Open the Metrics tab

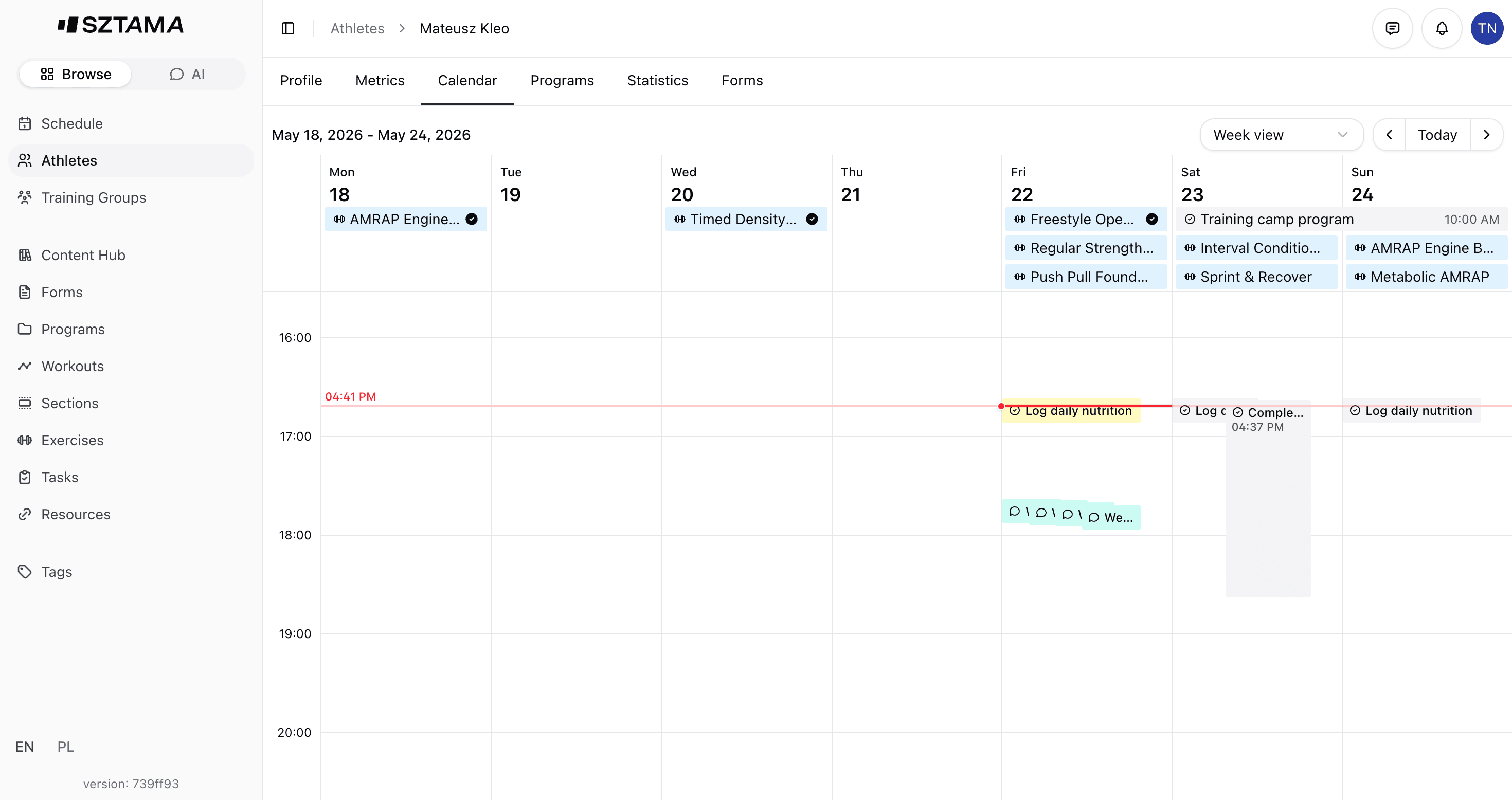380,80
